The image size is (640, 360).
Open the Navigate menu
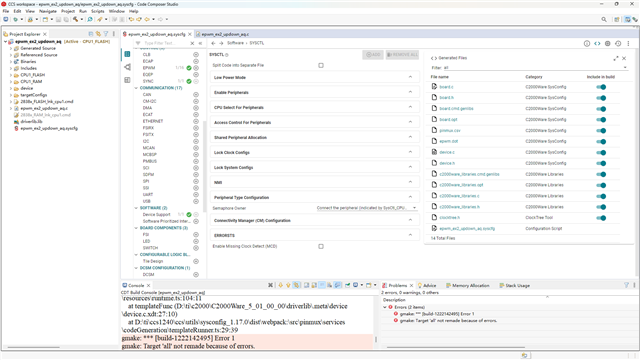click(x=48, y=11)
